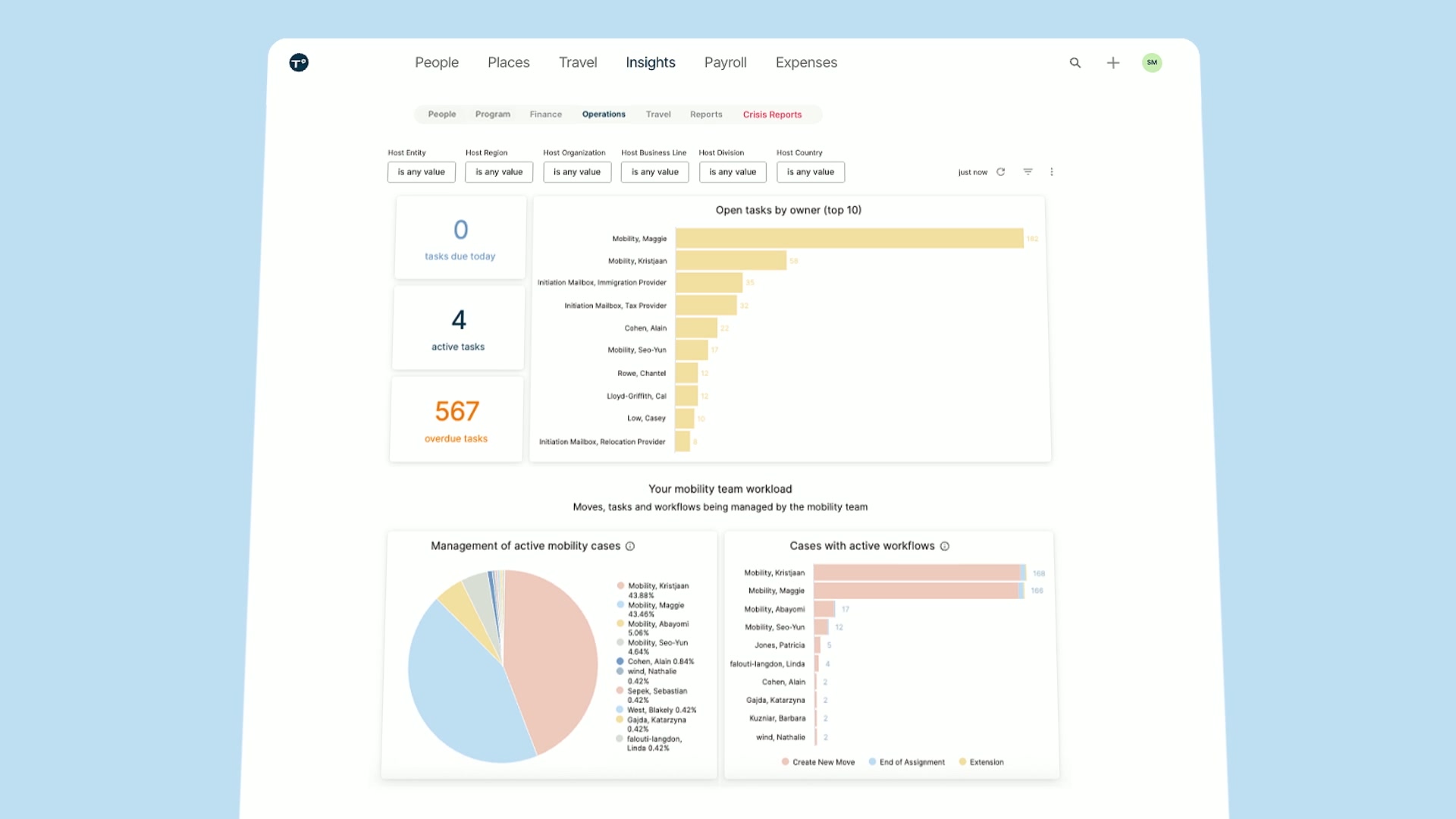Select the Finance tab
This screenshot has height=819, width=1456.
[x=545, y=115]
